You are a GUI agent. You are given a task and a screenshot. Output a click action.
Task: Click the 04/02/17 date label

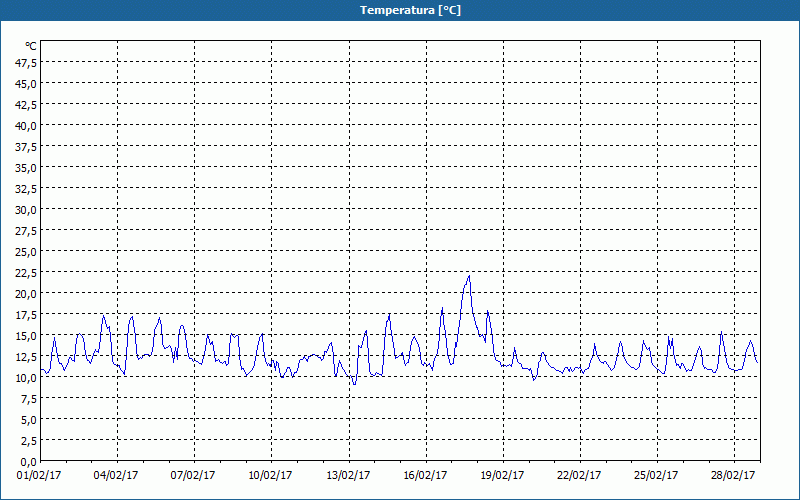(x=116, y=476)
